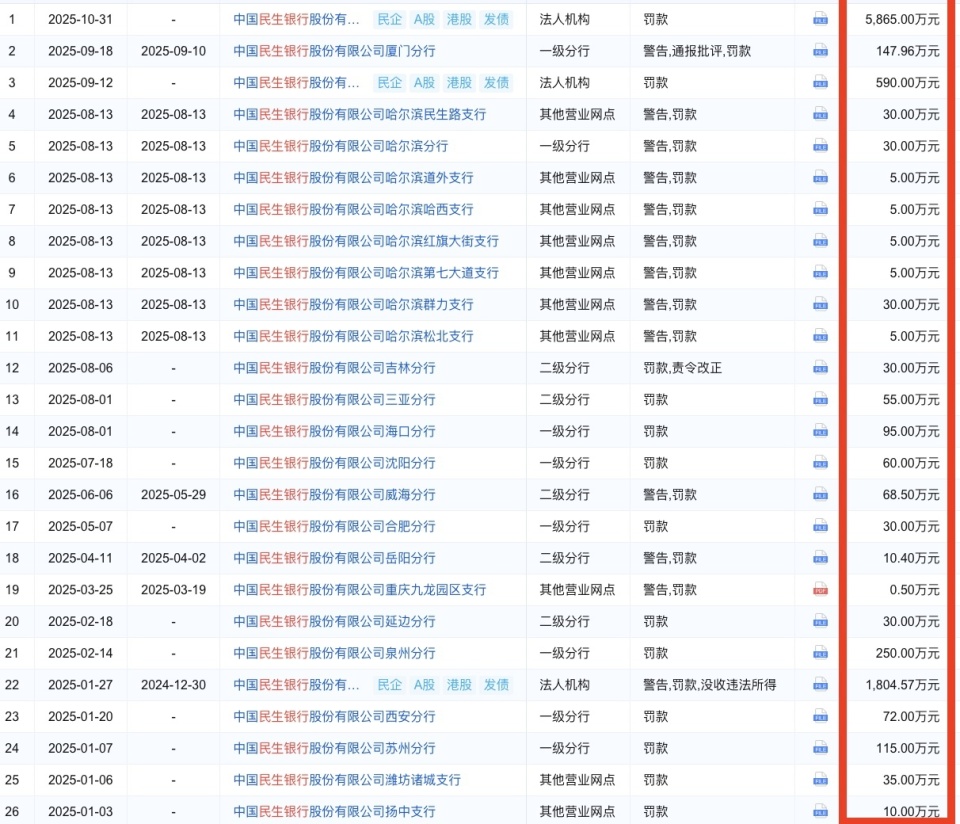Open the 重庆九龙园区支行 company link
The width and height of the screenshot is (960, 824).
tap(360, 590)
